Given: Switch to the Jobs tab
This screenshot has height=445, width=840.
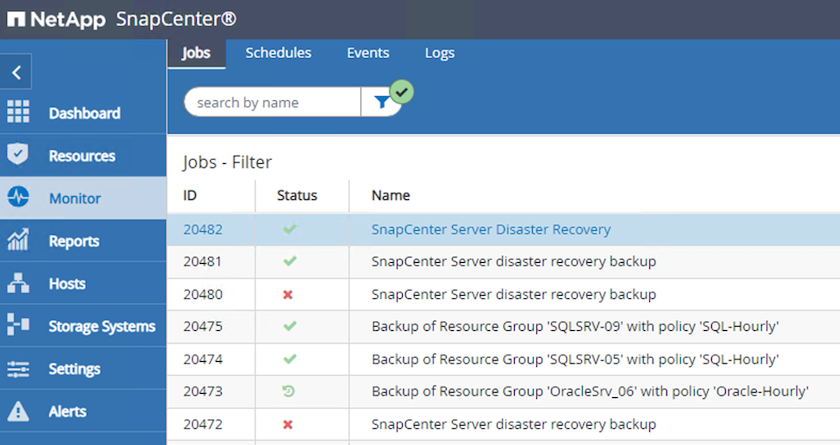Looking at the screenshot, I should click(196, 53).
